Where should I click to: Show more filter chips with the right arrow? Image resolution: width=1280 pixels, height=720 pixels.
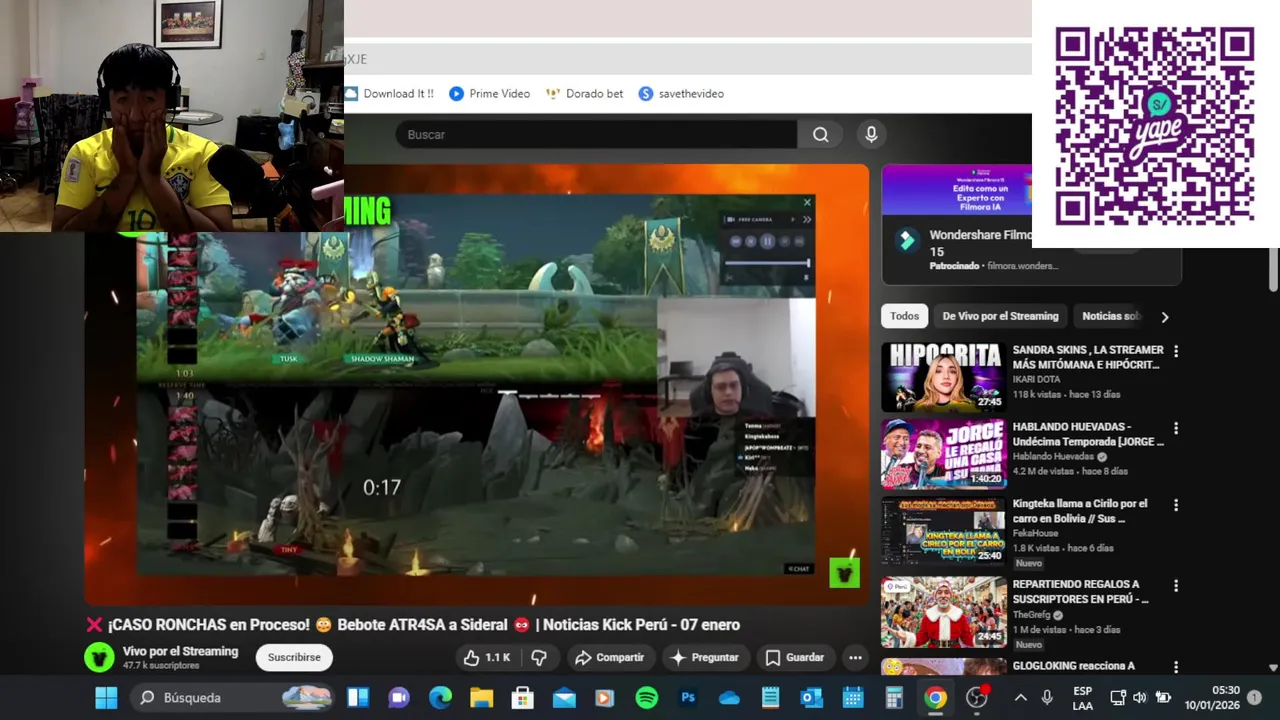point(1164,317)
